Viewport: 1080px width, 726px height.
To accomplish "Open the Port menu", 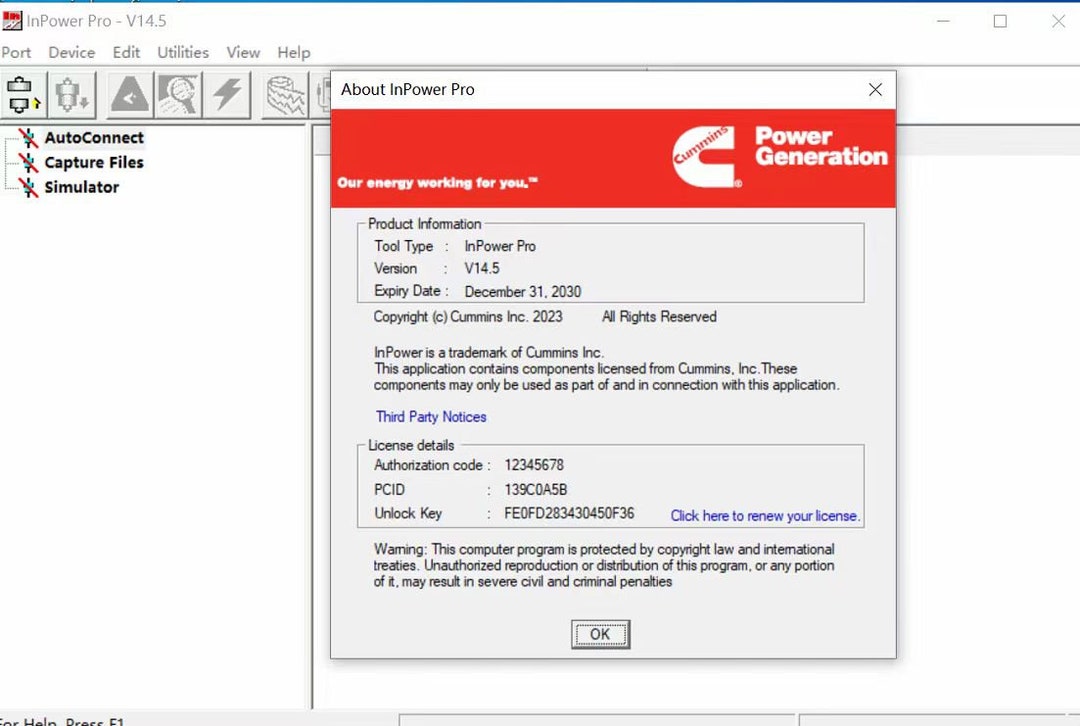I will pyautogui.click(x=16, y=52).
